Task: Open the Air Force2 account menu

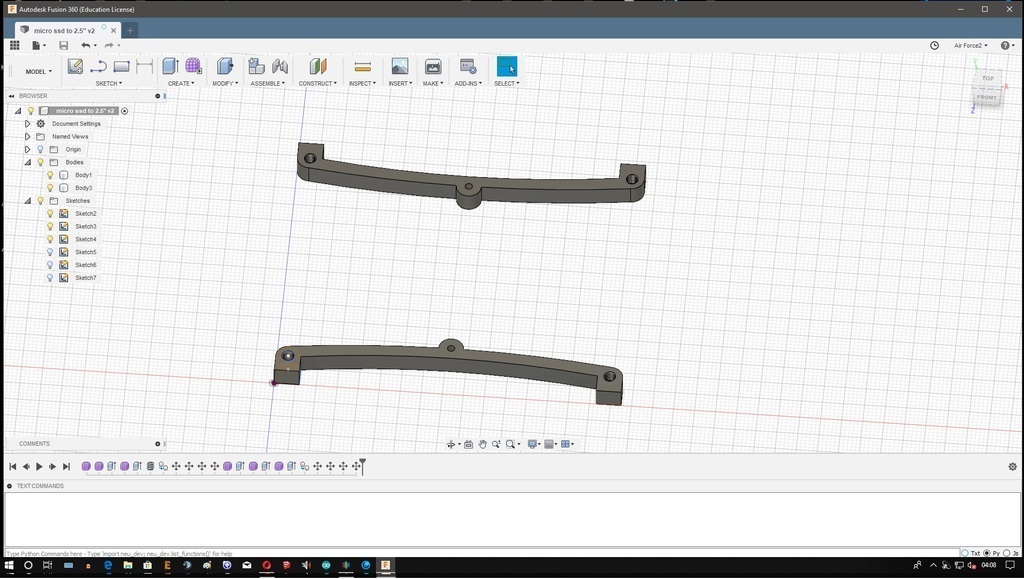Action: (970, 45)
